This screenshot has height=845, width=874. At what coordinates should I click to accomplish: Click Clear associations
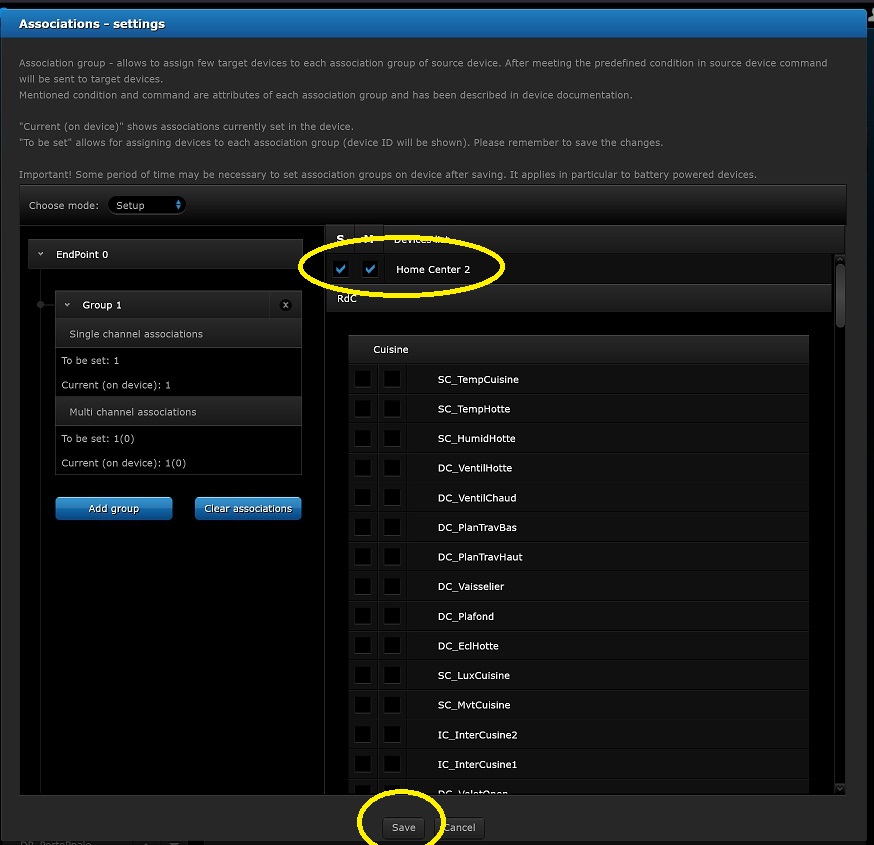click(248, 509)
